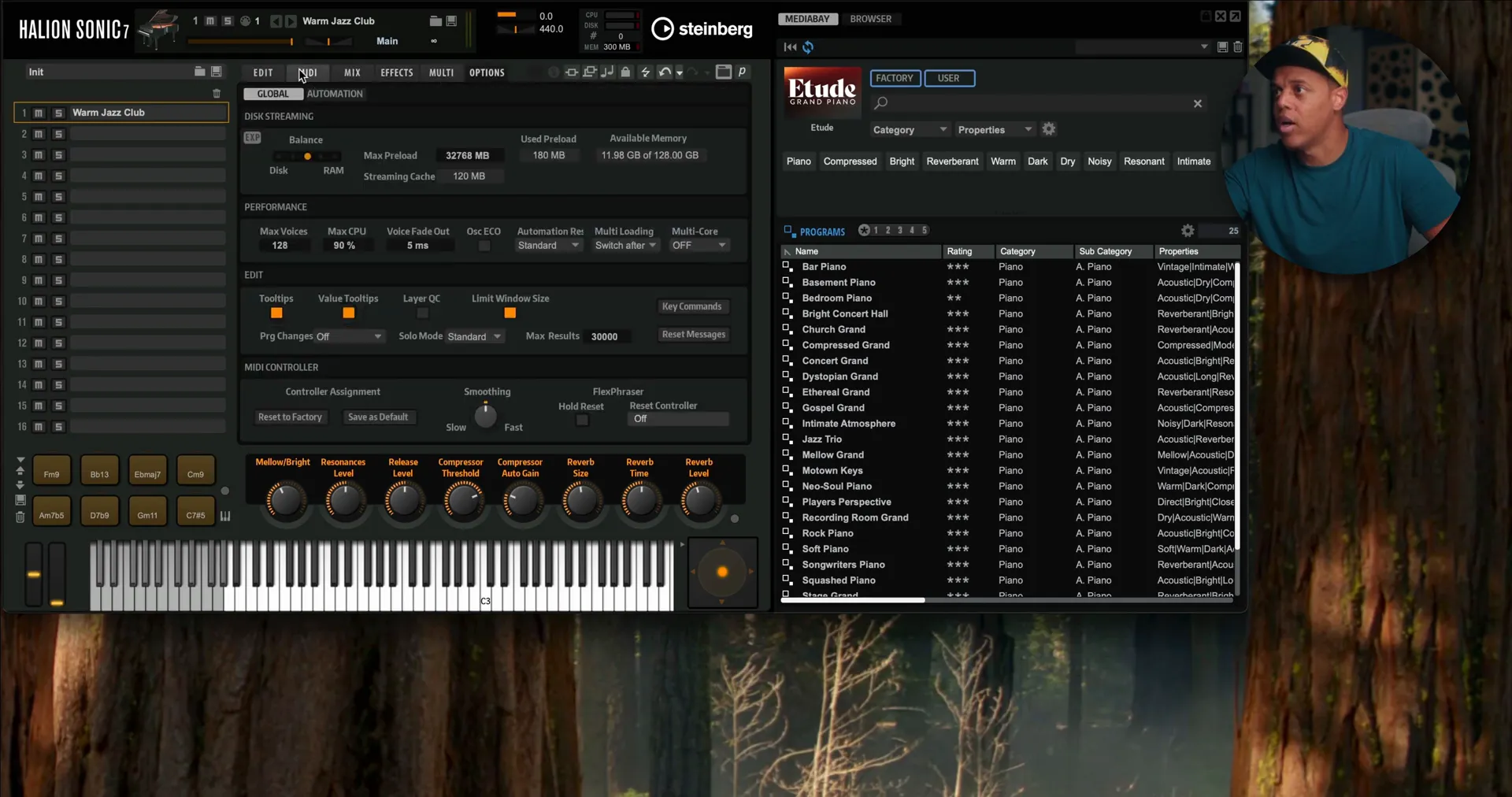The width and height of the screenshot is (1512, 797).
Task: Open the Automation Res Standard dropdown
Action: [549, 246]
